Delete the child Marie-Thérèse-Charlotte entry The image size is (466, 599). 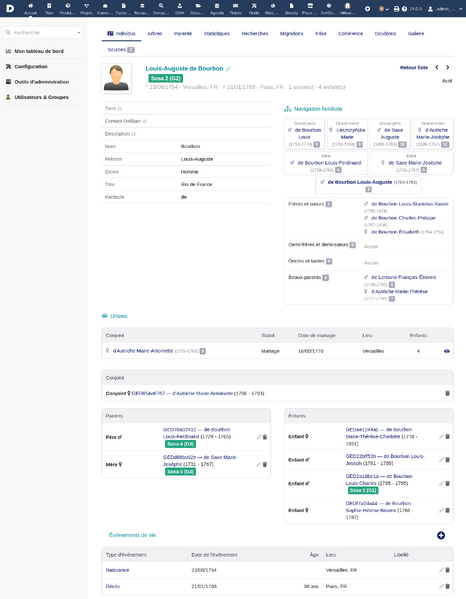click(447, 436)
